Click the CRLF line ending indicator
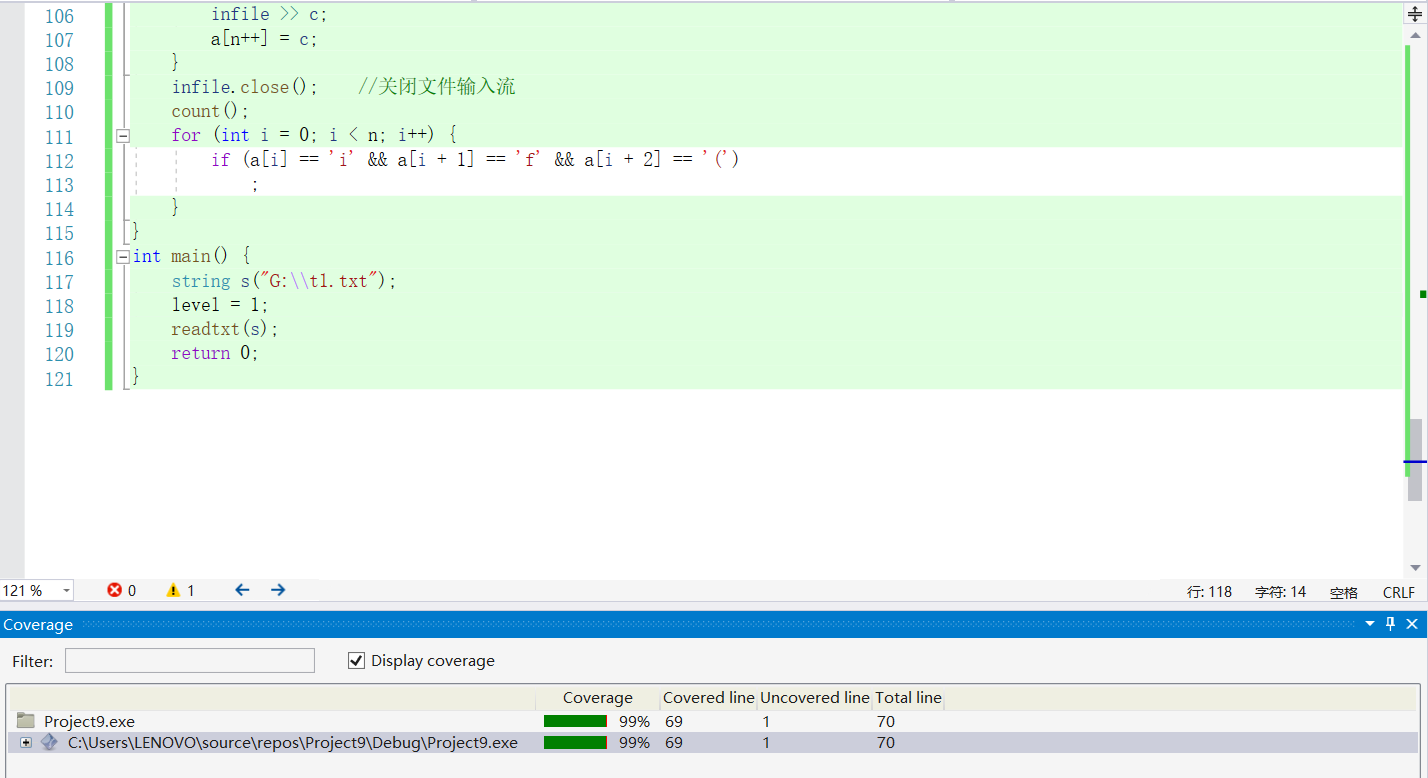This screenshot has width=1428, height=778. tap(1399, 592)
